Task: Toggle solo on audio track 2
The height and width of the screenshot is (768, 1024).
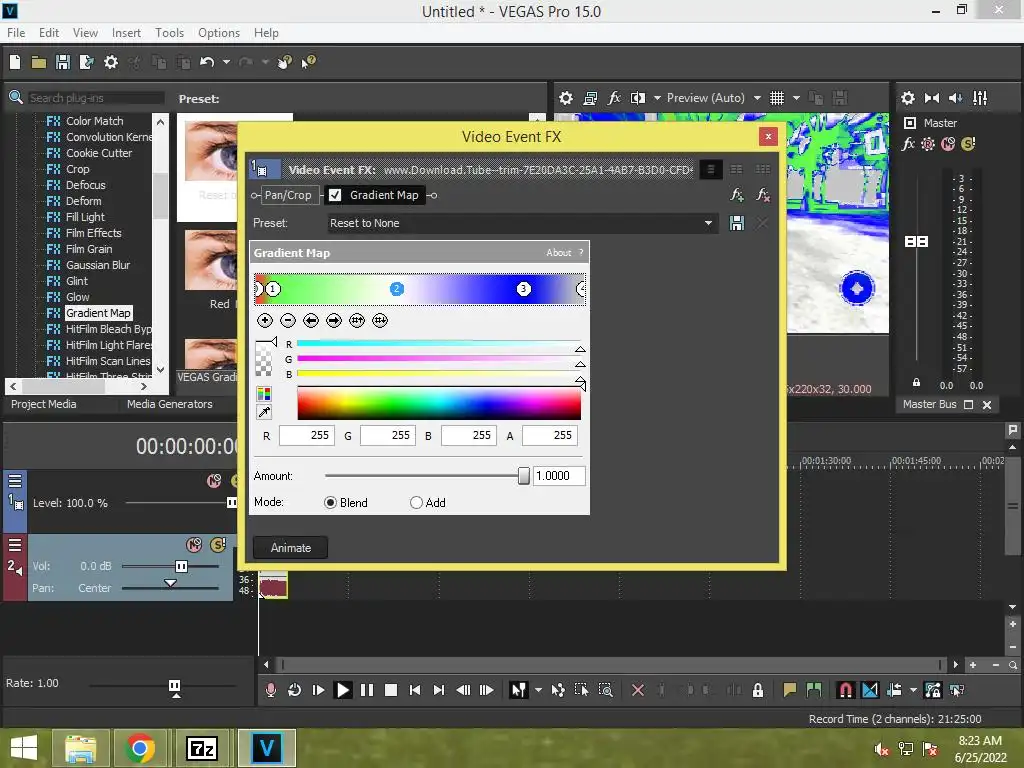Action: (x=217, y=545)
